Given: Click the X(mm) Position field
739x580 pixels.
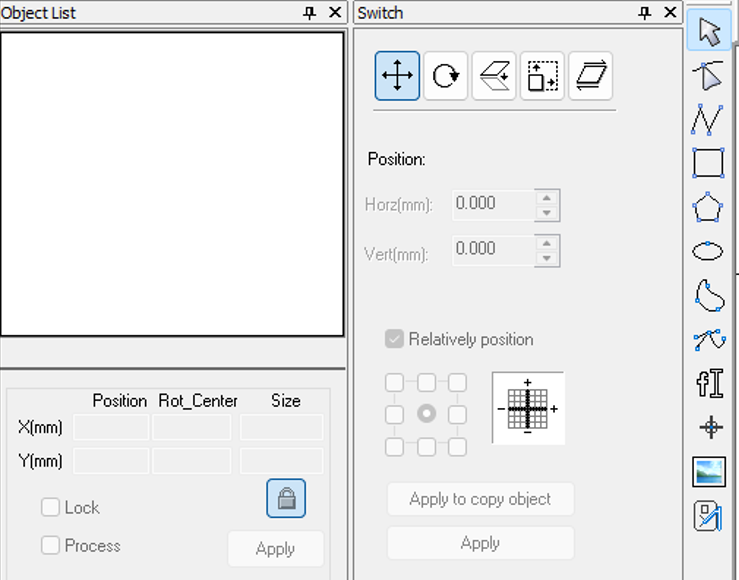Looking at the screenshot, I should pyautogui.click(x=111, y=427).
